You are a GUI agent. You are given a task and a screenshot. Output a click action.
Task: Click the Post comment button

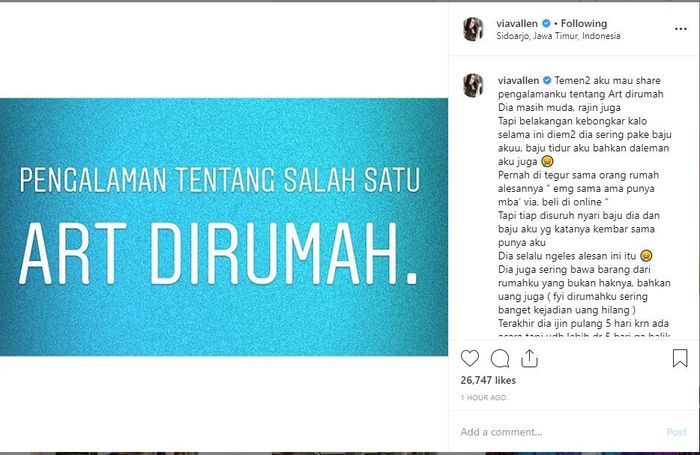pos(676,432)
